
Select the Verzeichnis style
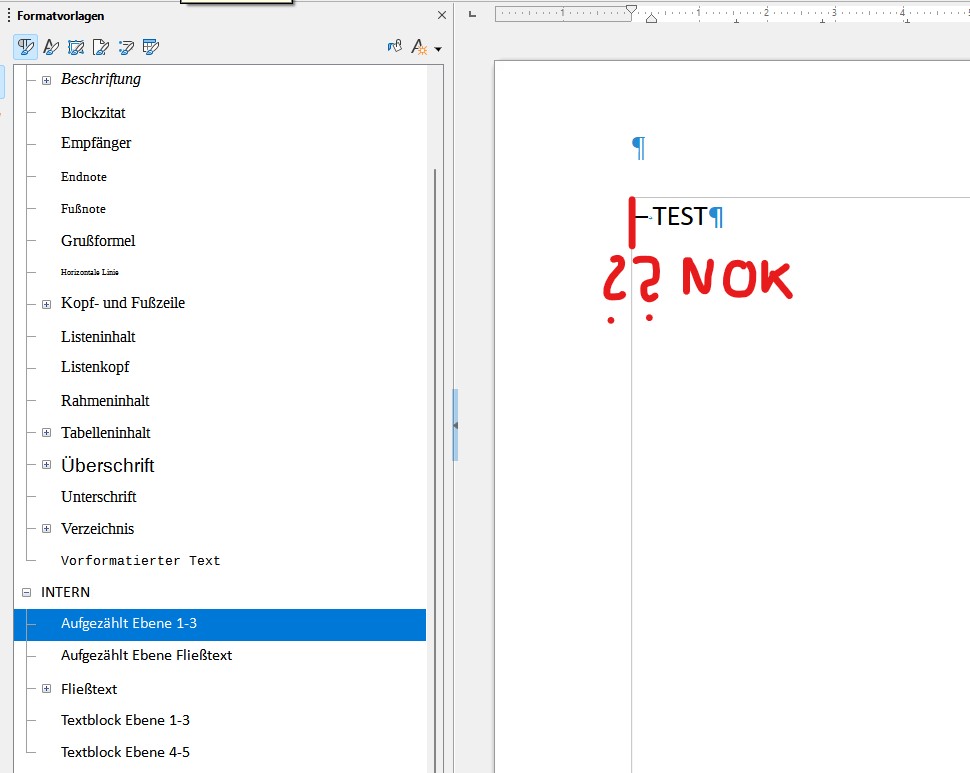97,529
